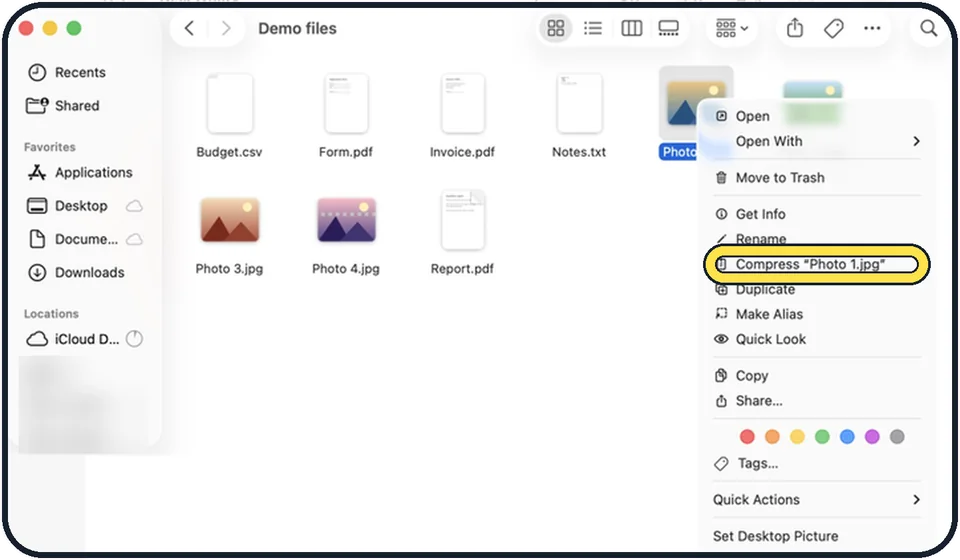Select the Invoice.pdf file icon
The height and width of the screenshot is (560, 960).
coord(463,103)
